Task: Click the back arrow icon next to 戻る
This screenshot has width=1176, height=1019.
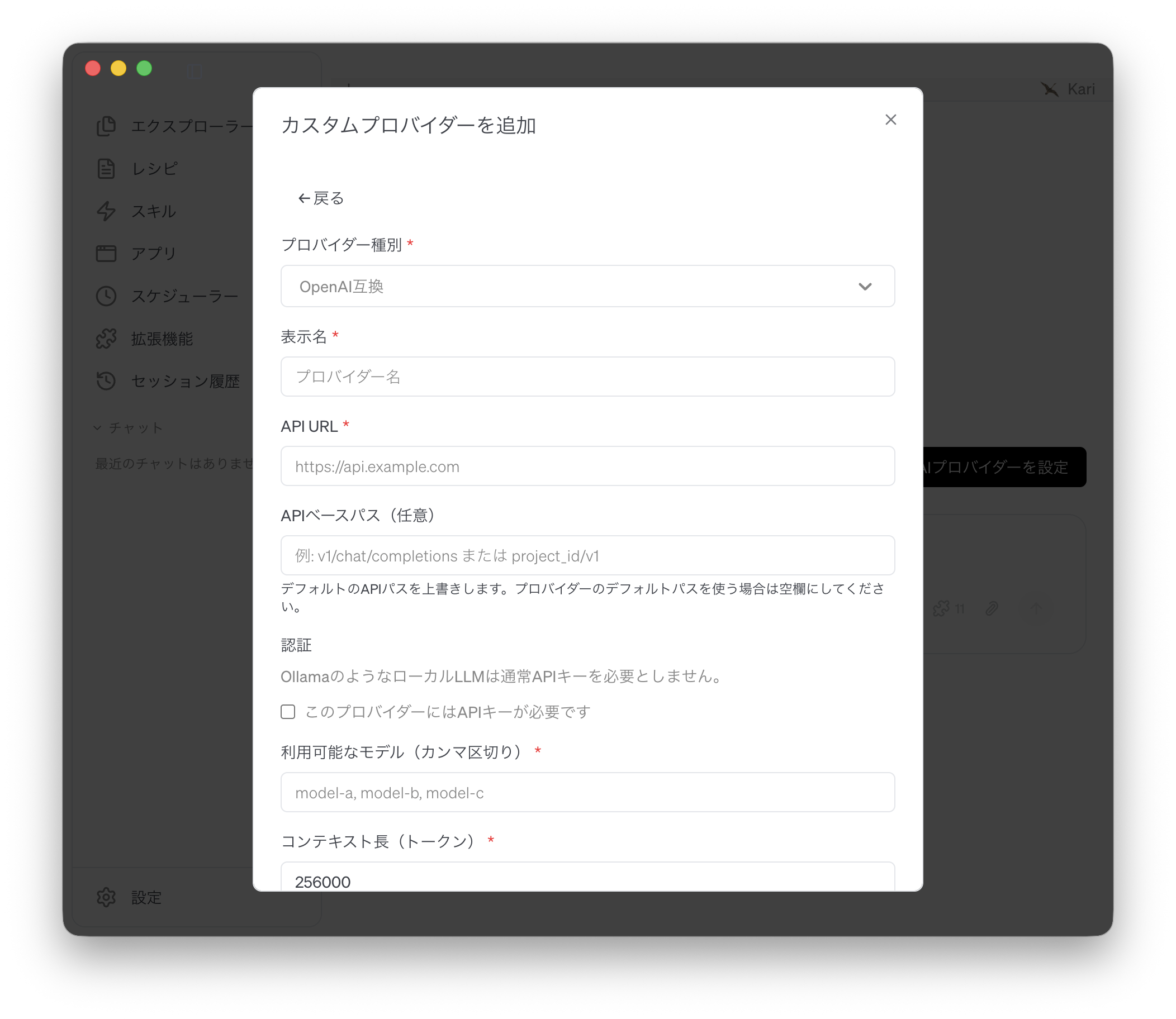Action: click(x=305, y=198)
